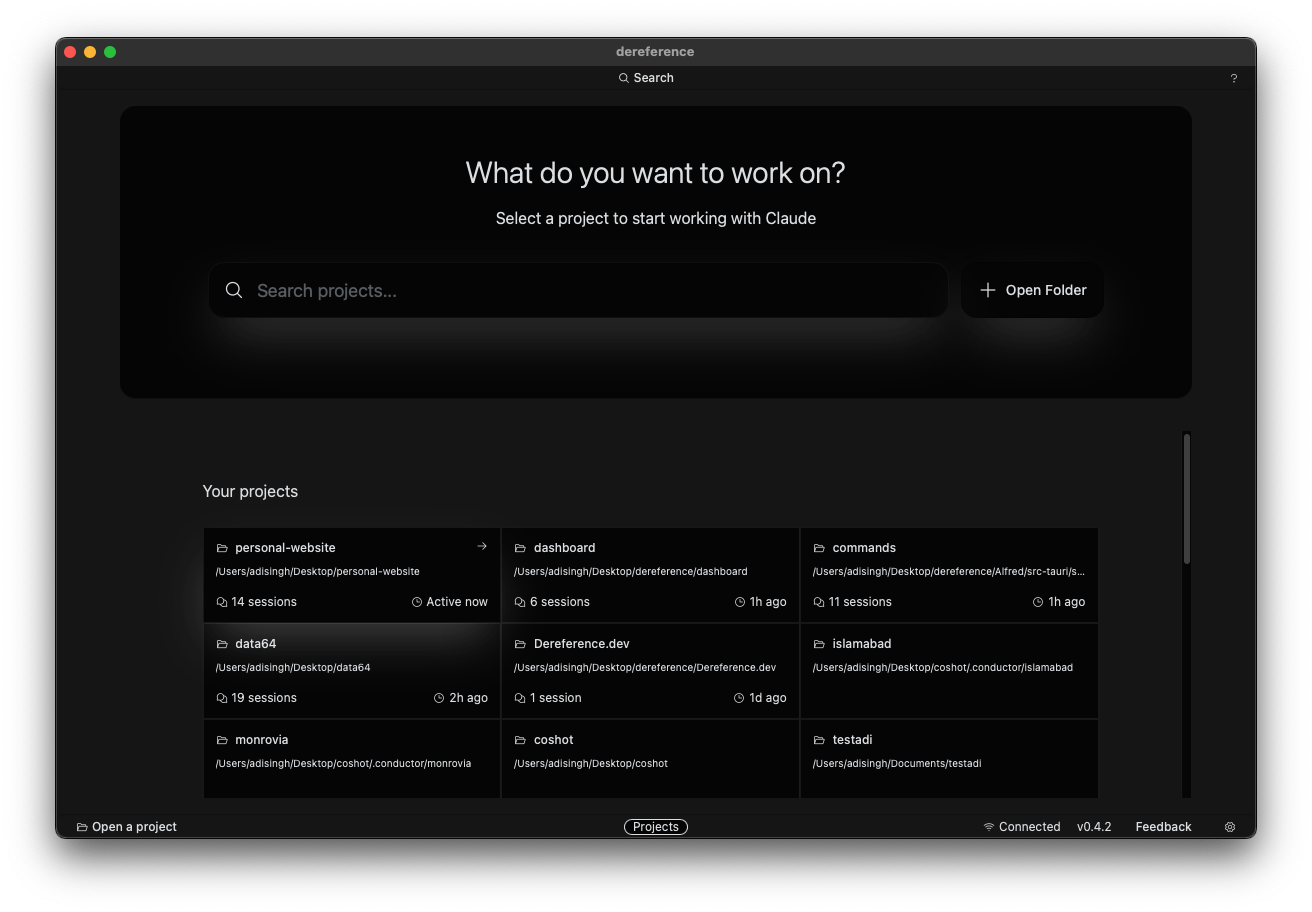
Task: Click session chat icon on Dereference.dev card
Action: [x=520, y=698]
